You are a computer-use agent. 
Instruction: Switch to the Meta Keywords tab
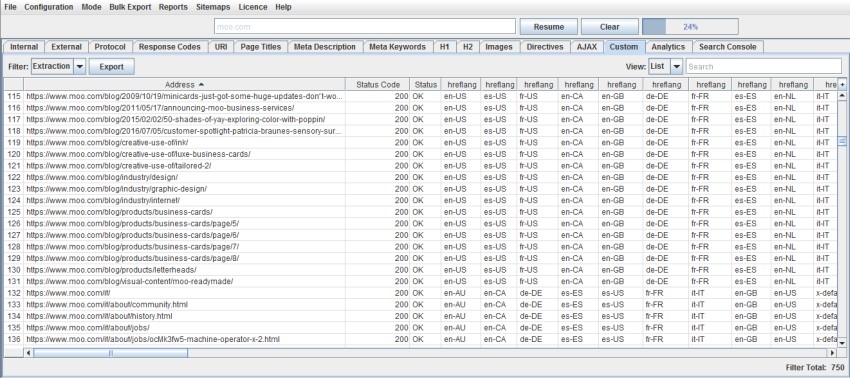pos(397,47)
